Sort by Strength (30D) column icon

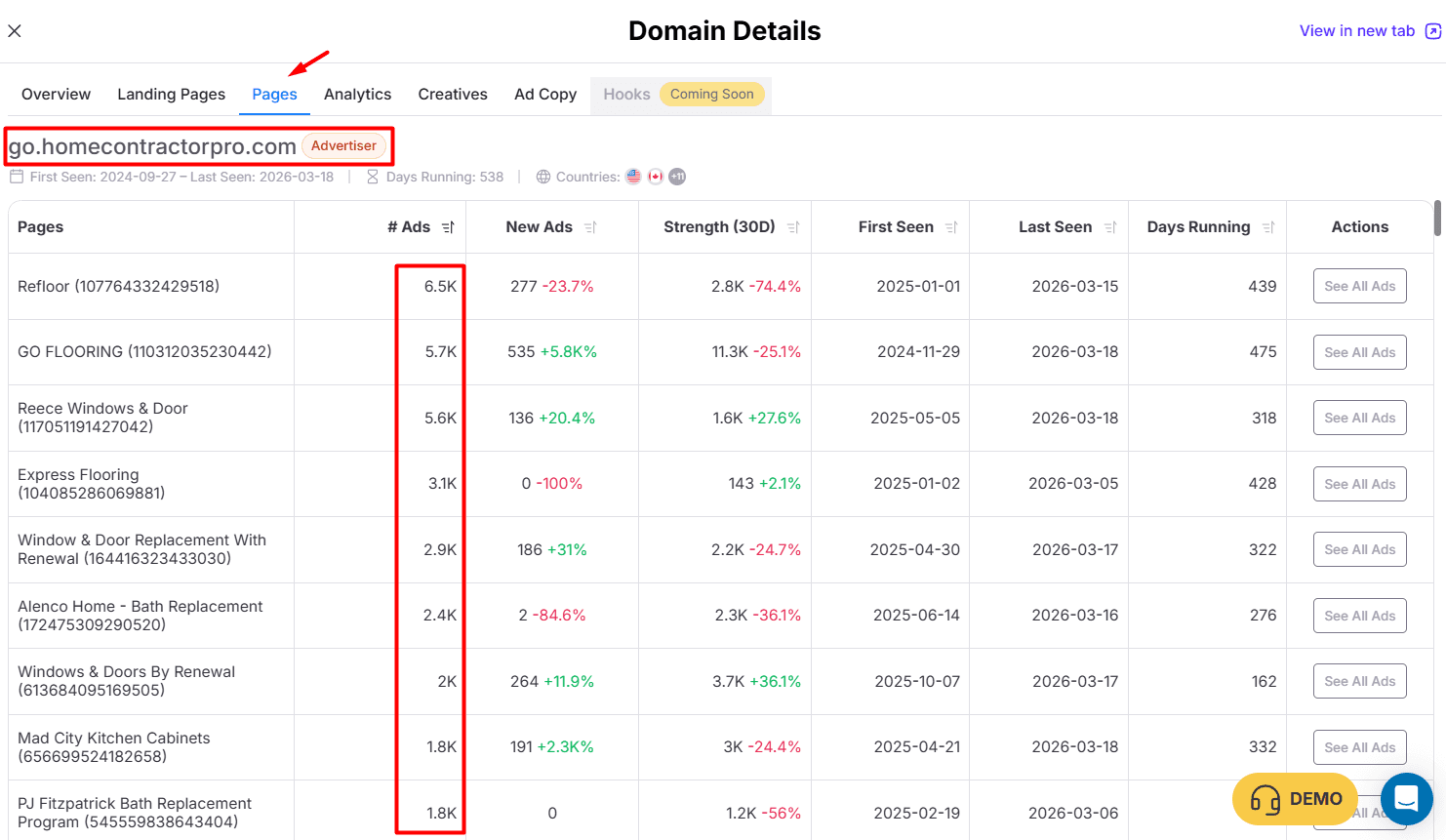click(x=793, y=227)
